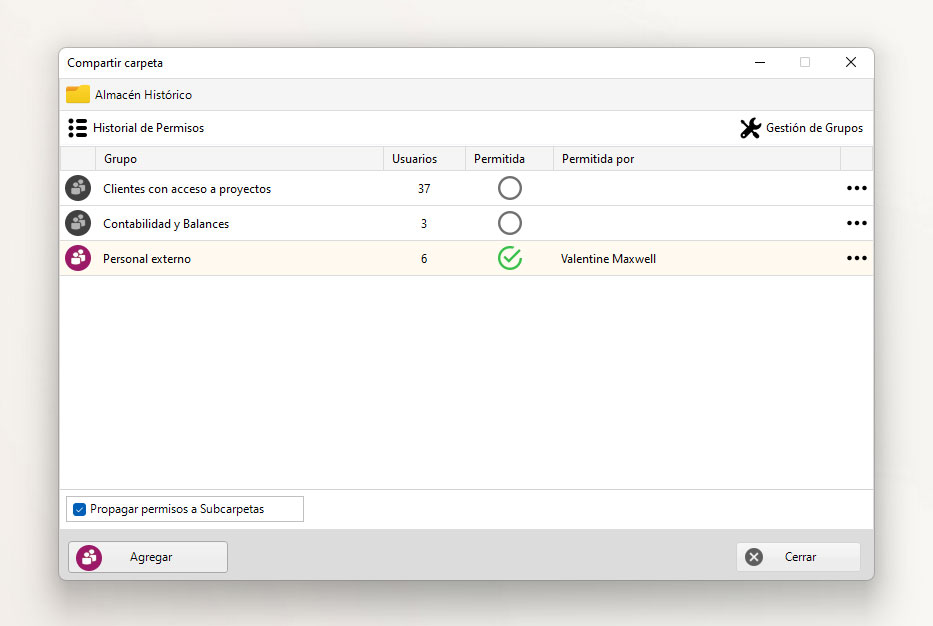This screenshot has width=933, height=626.
Task: Open Gestión de Grupos tools icon
Action: [x=750, y=128]
